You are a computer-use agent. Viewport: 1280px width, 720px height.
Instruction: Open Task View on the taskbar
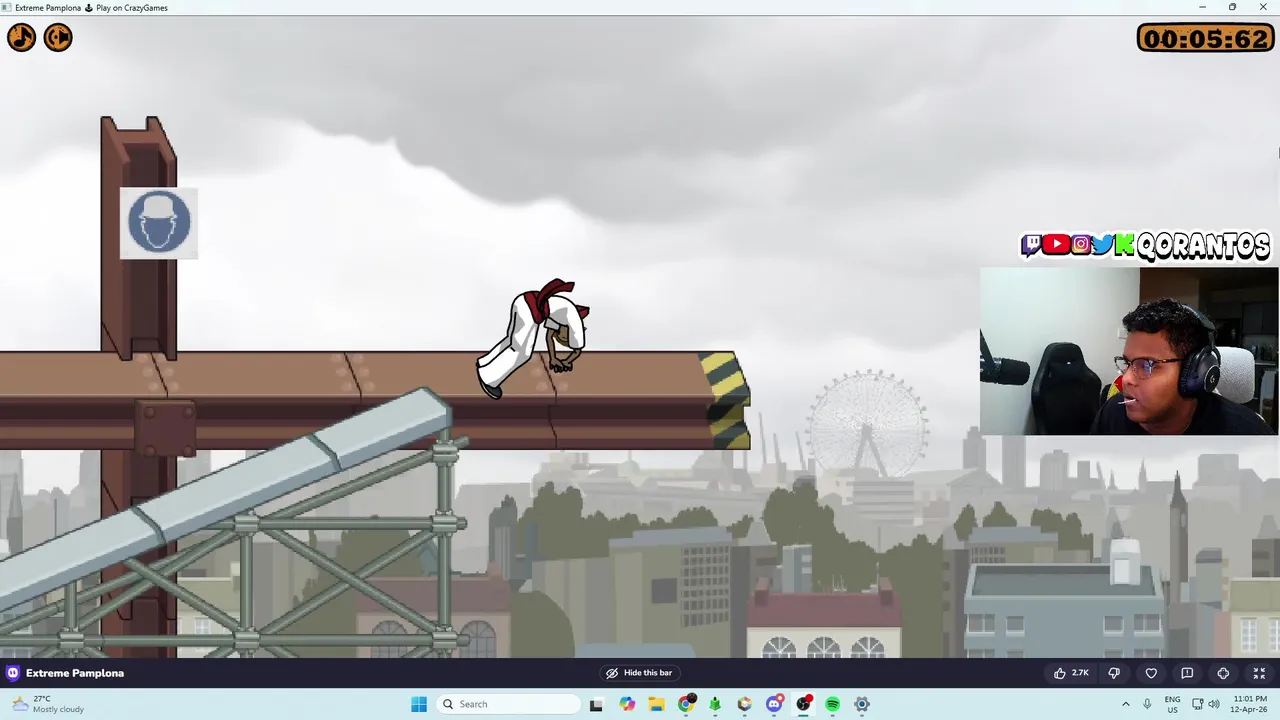pyautogui.click(x=596, y=704)
